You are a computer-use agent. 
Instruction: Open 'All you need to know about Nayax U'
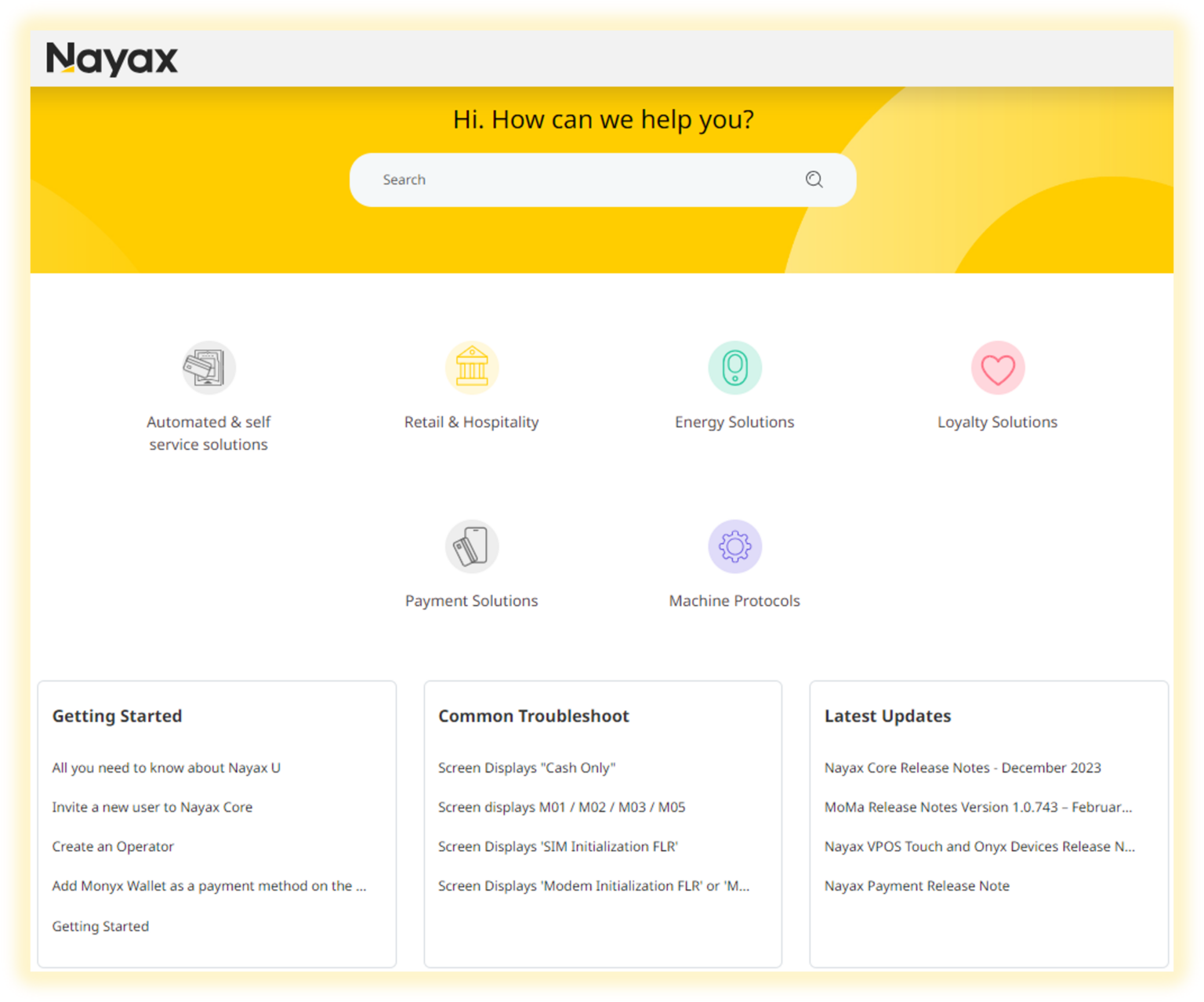(166, 768)
